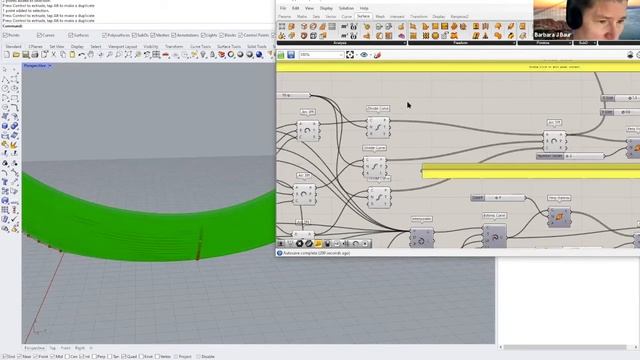Toggle the Quad object snap checkbox
Image resolution: width=640 pixels, height=360 pixels.
pos(124,357)
